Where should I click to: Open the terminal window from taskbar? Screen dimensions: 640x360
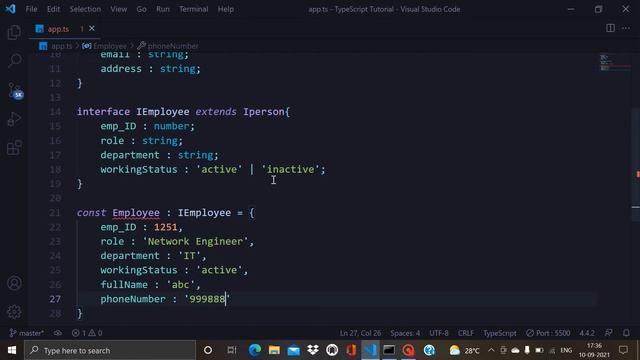389,350
